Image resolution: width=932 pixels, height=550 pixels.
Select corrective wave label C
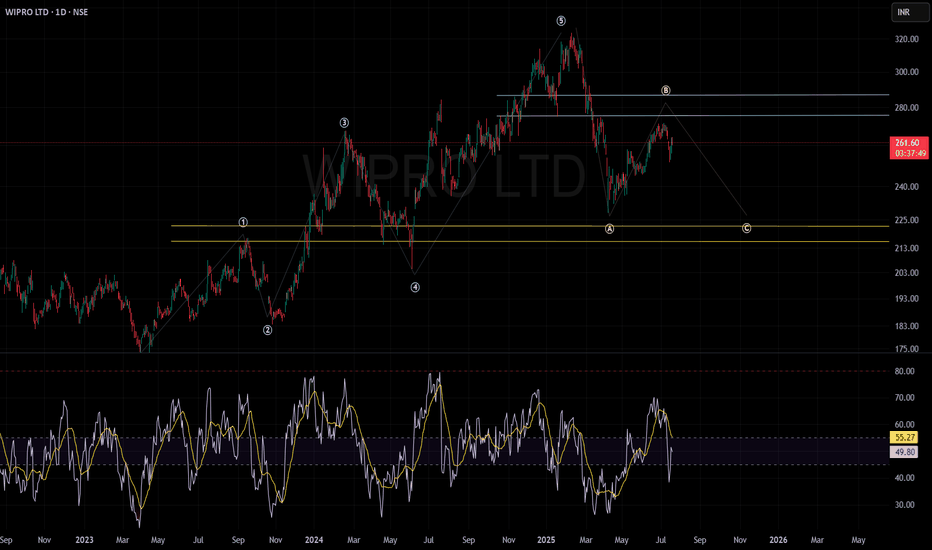click(747, 228)
